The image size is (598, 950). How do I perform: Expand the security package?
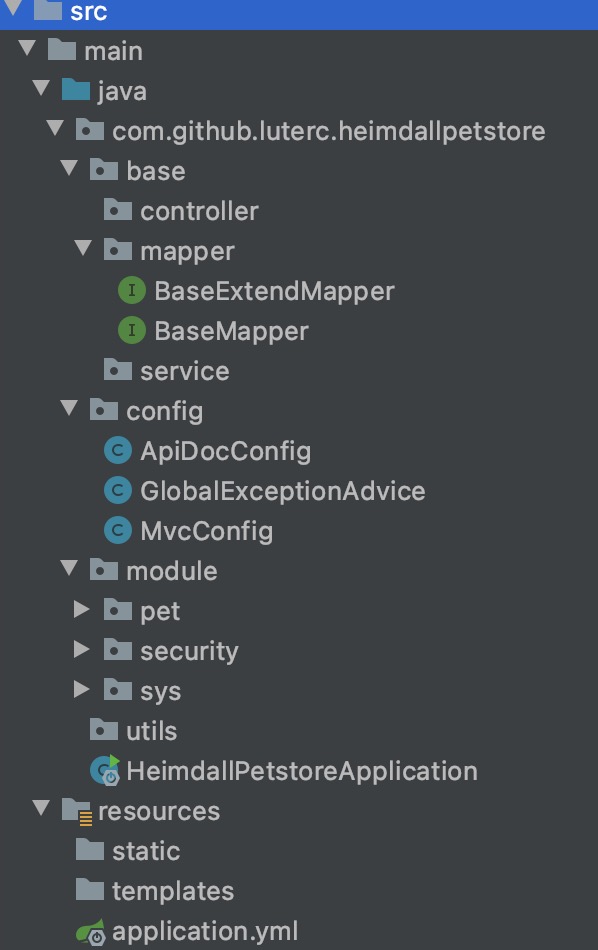81,649
